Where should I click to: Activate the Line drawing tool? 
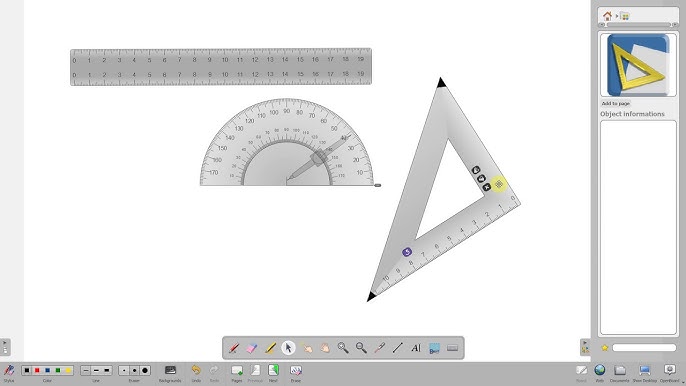pyautogui.click(x=398, y=348)
